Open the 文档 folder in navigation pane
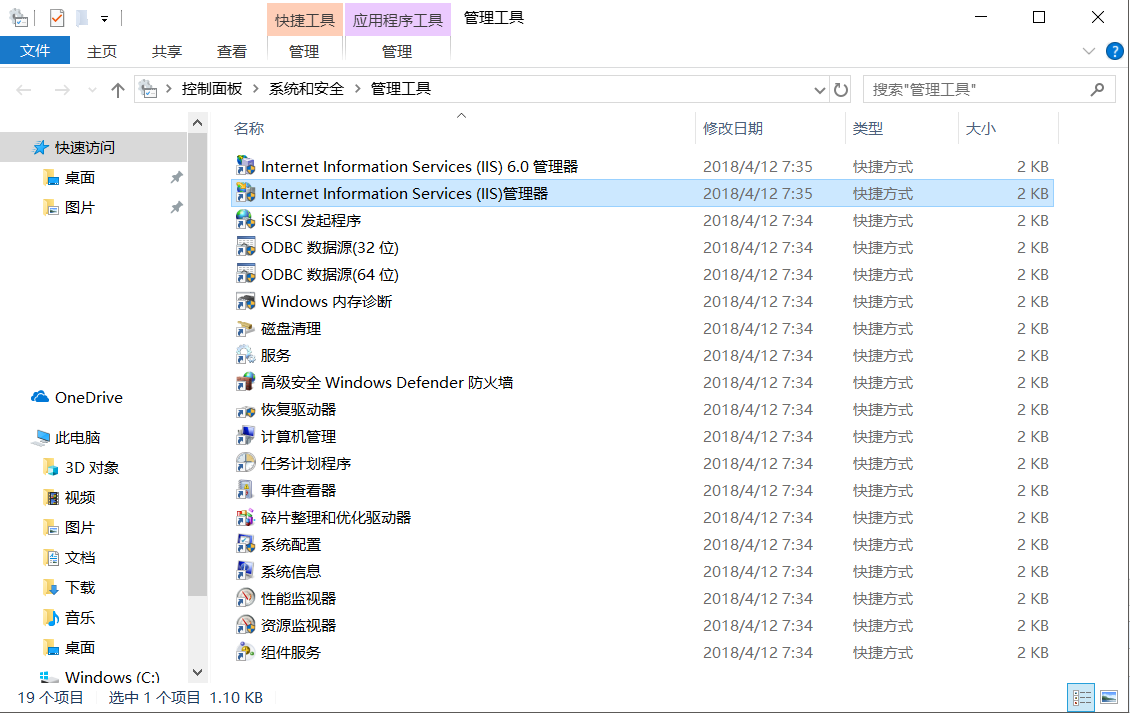The image size is (1130, 713). pyautogui.click(x=79, y=557)
